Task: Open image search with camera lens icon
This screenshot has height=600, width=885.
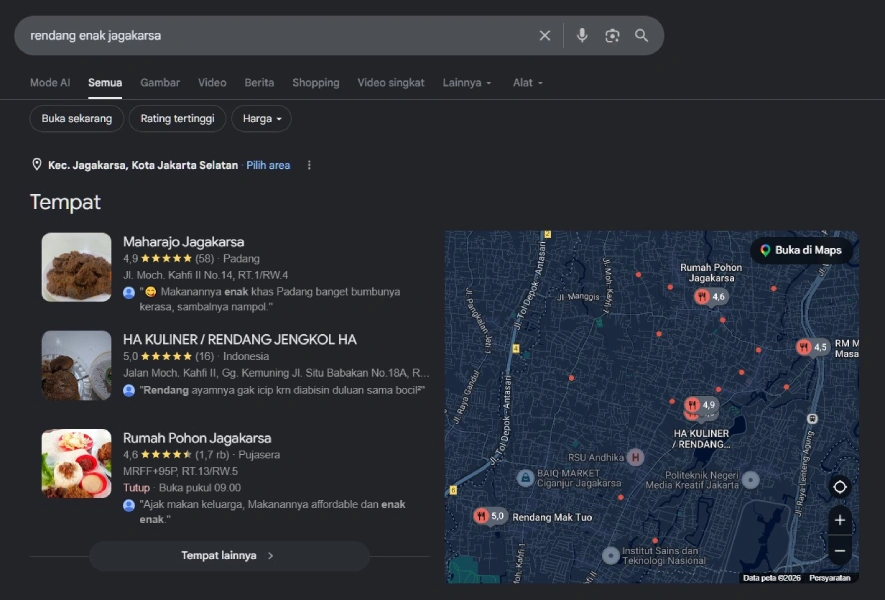Action: tap(612, 36)
